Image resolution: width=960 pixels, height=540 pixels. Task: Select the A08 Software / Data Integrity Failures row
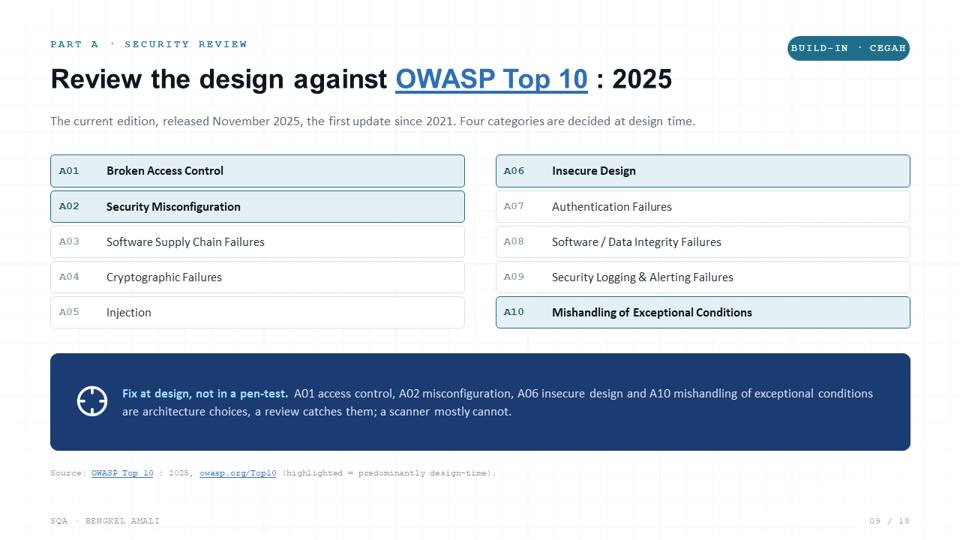703,242
